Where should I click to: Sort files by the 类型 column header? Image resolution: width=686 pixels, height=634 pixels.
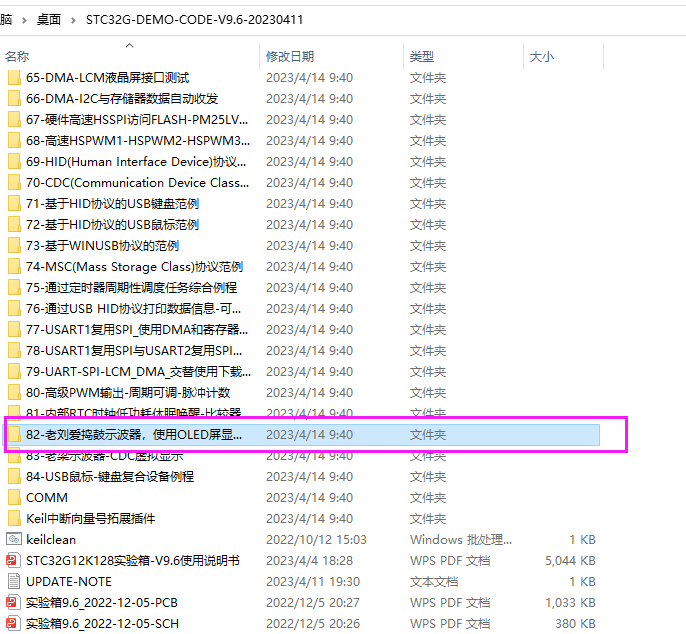click(x=422, y=56)
